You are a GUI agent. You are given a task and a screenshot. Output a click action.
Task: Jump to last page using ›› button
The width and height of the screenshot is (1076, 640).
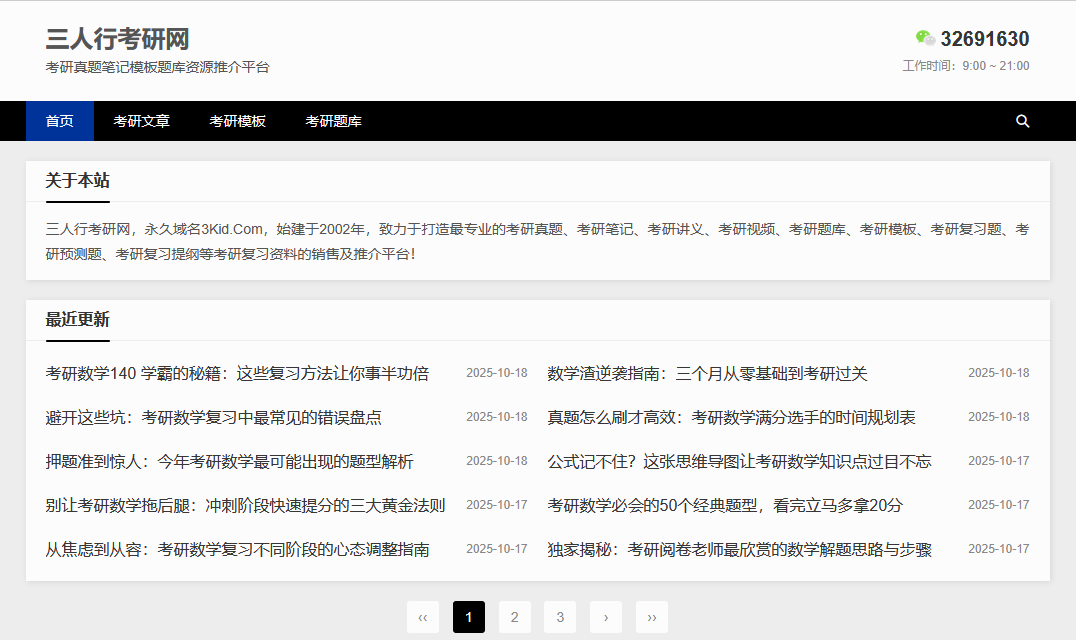coord(652,617)
